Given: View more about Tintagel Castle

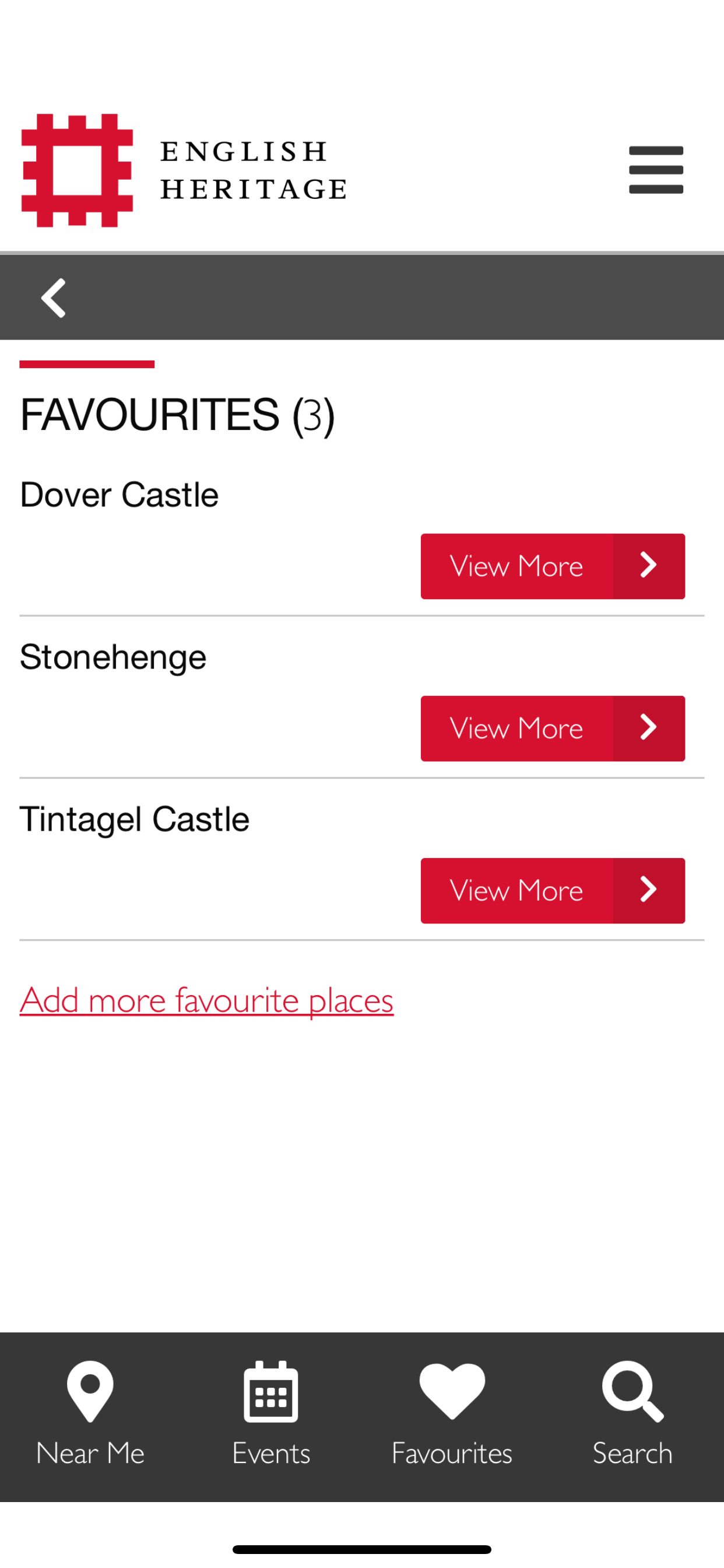Looking at the screenshot, I should point(516,891).
